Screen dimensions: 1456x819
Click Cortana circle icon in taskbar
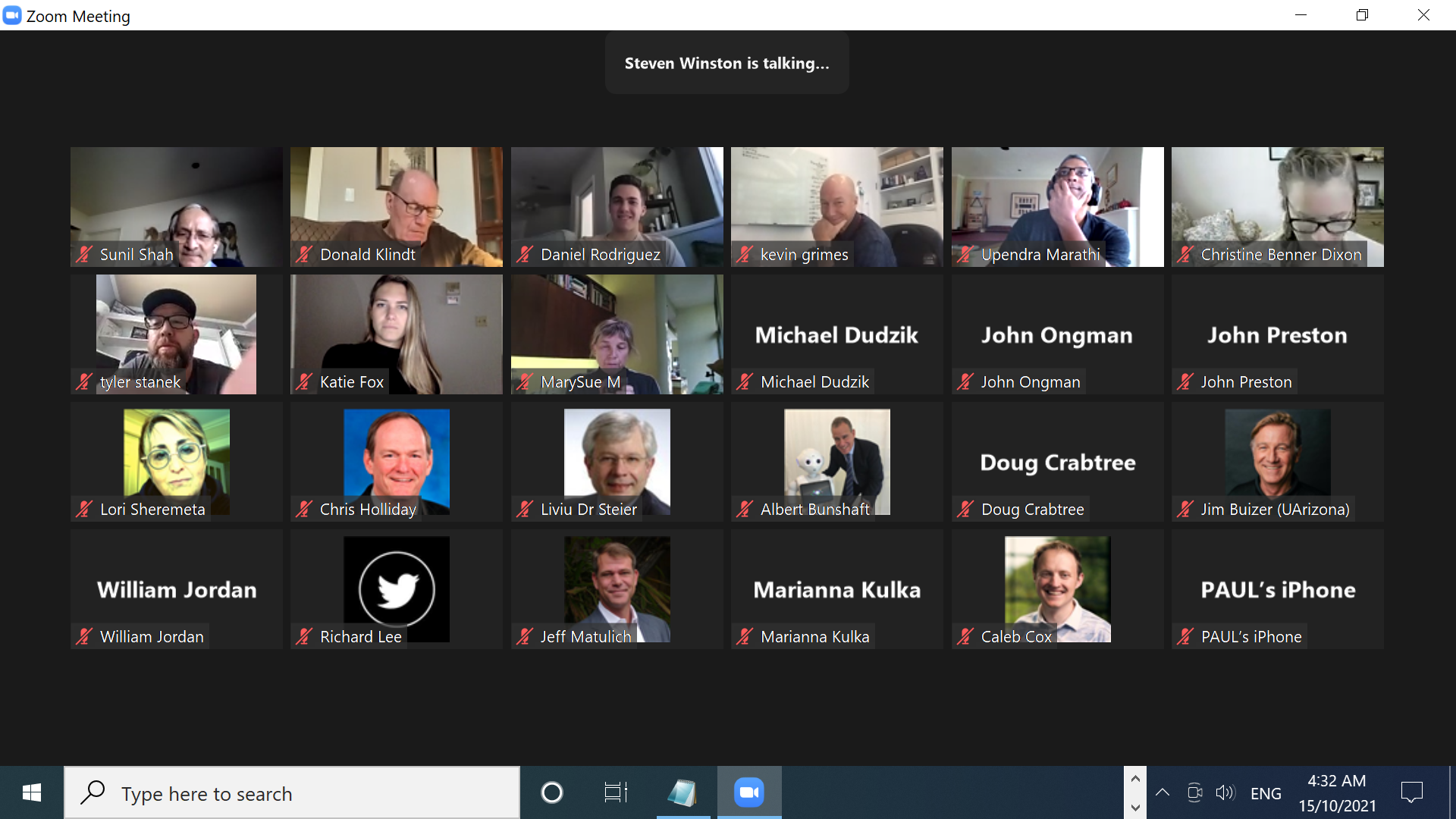[x=551, y=792]
